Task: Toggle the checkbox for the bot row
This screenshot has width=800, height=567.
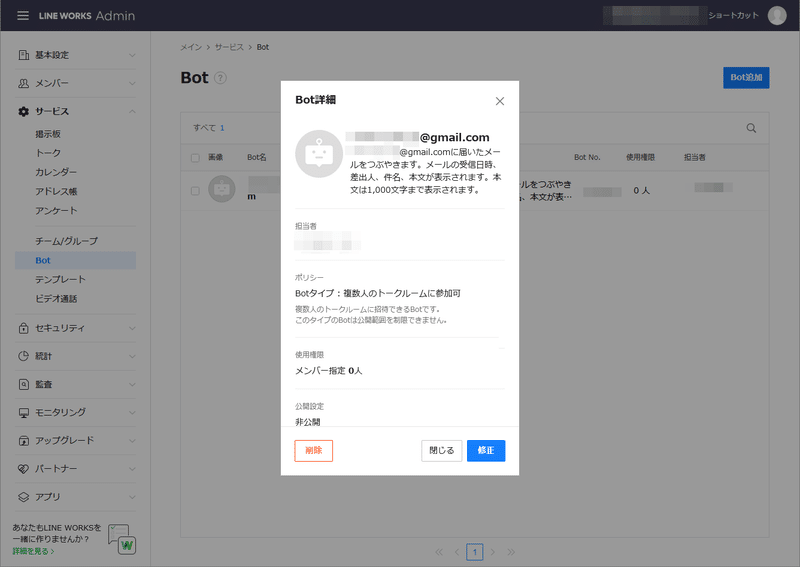Action: click(195, 191)
